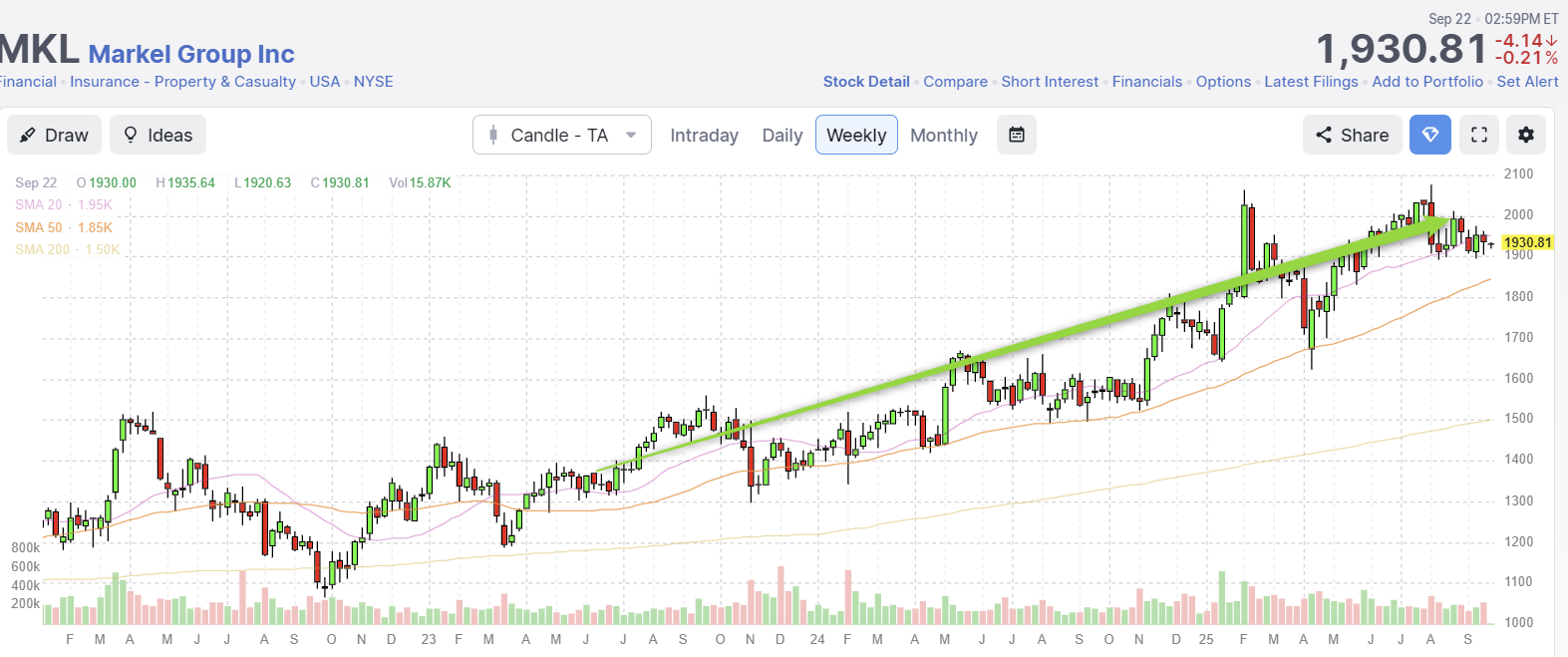The width and height of the screenshot is (1568, 657).
Task: Open the calendar date range icon
Action: point(1017,135)
